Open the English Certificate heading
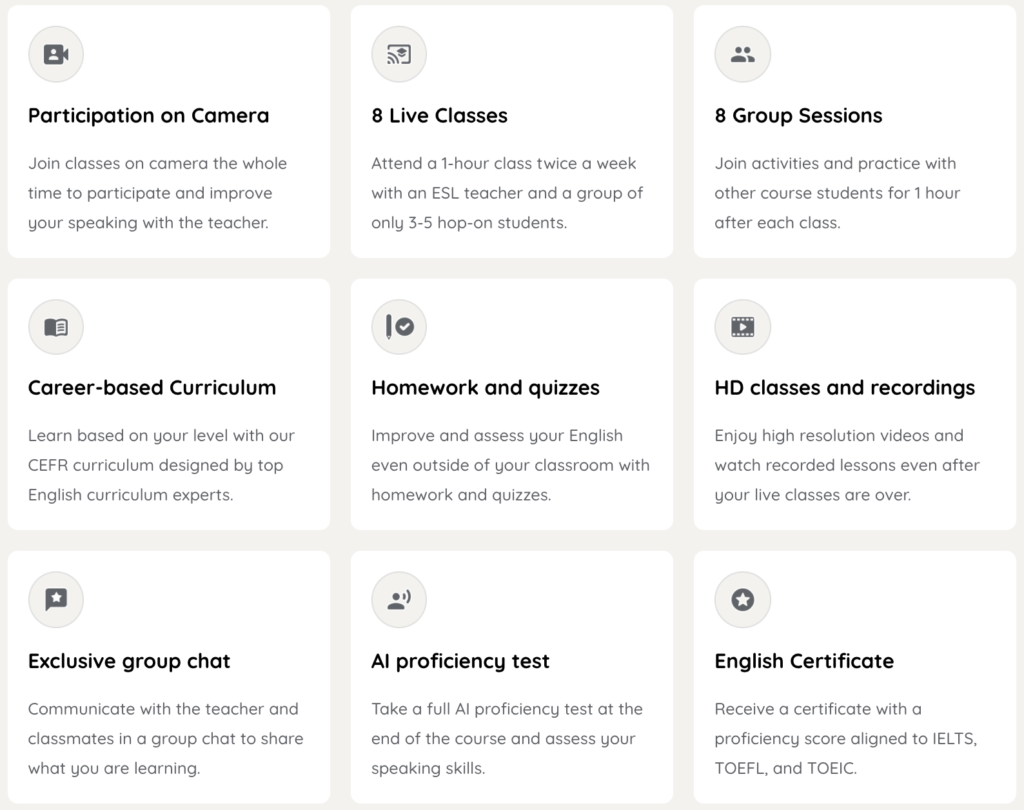The image size is (1024, 810). coord(804,661)
